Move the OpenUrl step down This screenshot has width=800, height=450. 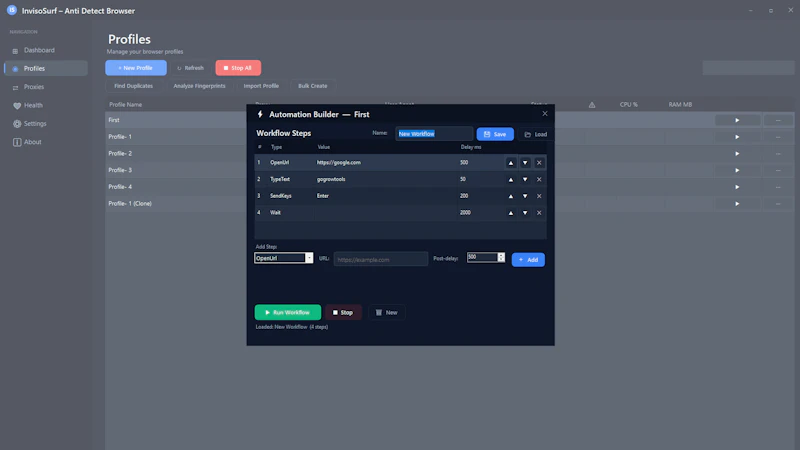(524, 163)
